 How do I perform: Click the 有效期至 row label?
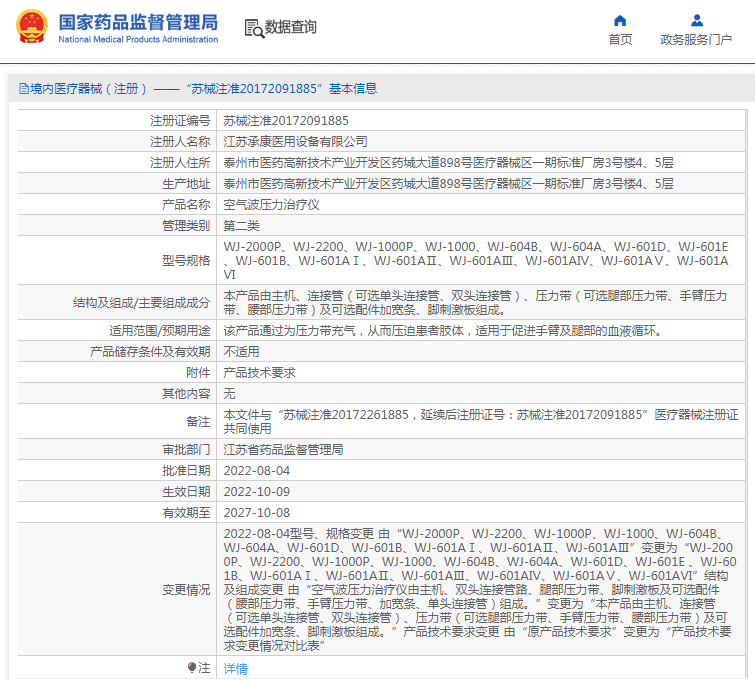186,513
